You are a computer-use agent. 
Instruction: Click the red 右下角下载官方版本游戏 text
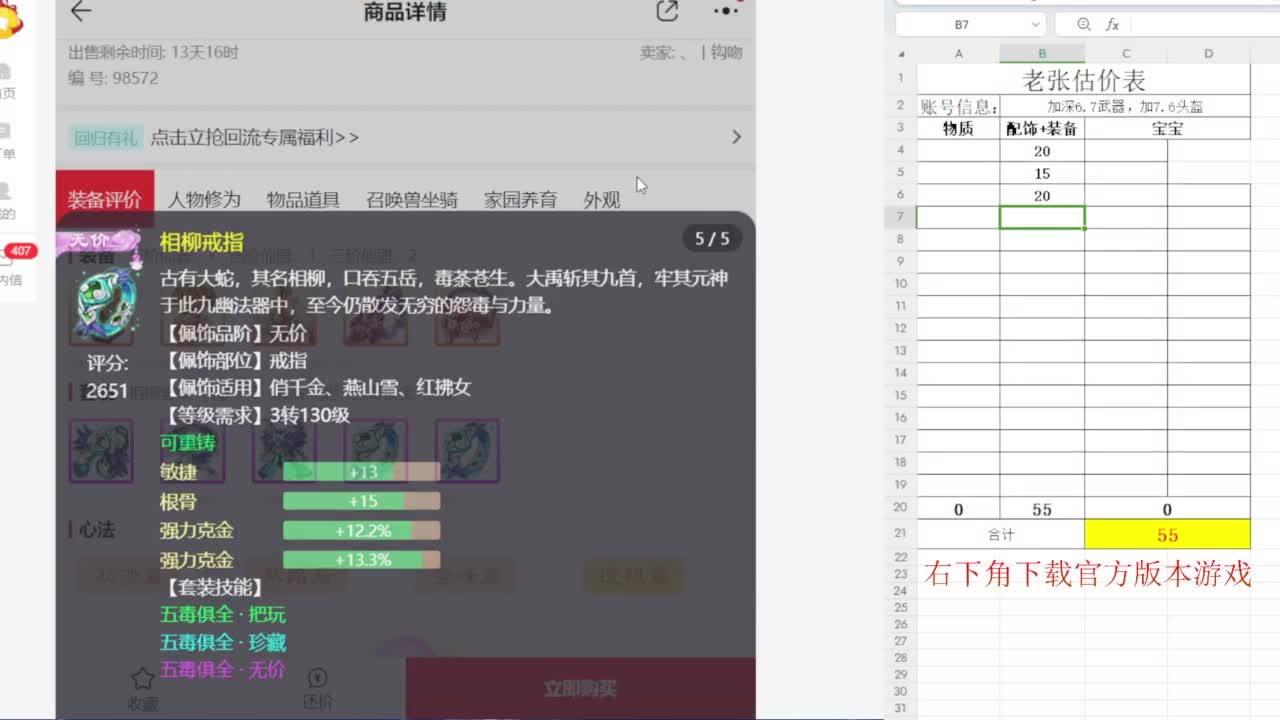pos(1088,574)
